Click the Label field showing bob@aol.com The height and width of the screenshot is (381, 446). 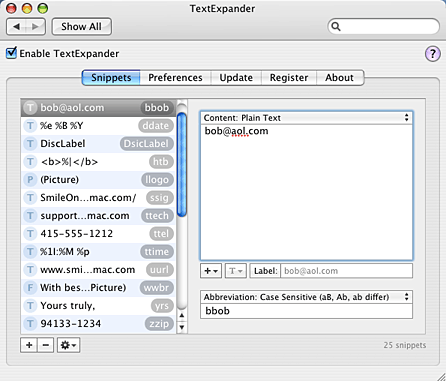(346, 271)
